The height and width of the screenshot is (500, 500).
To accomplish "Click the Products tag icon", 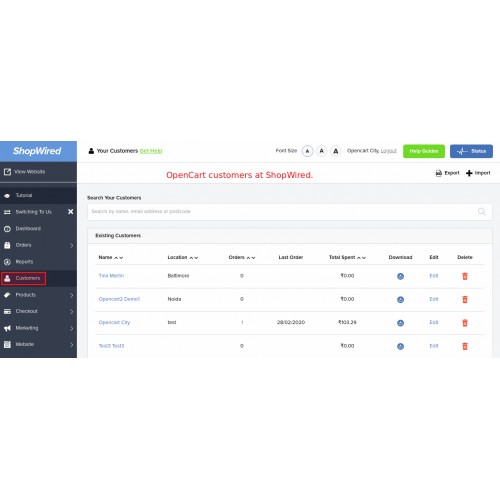I will pos(7,295).
